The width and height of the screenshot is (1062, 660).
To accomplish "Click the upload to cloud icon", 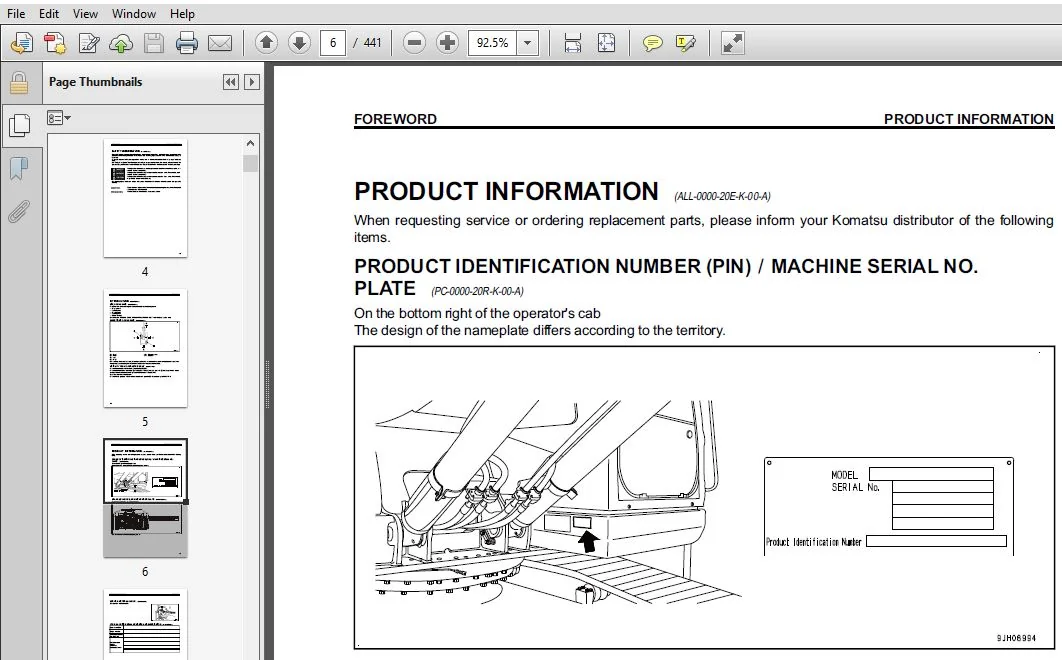I will pos(121,43).
